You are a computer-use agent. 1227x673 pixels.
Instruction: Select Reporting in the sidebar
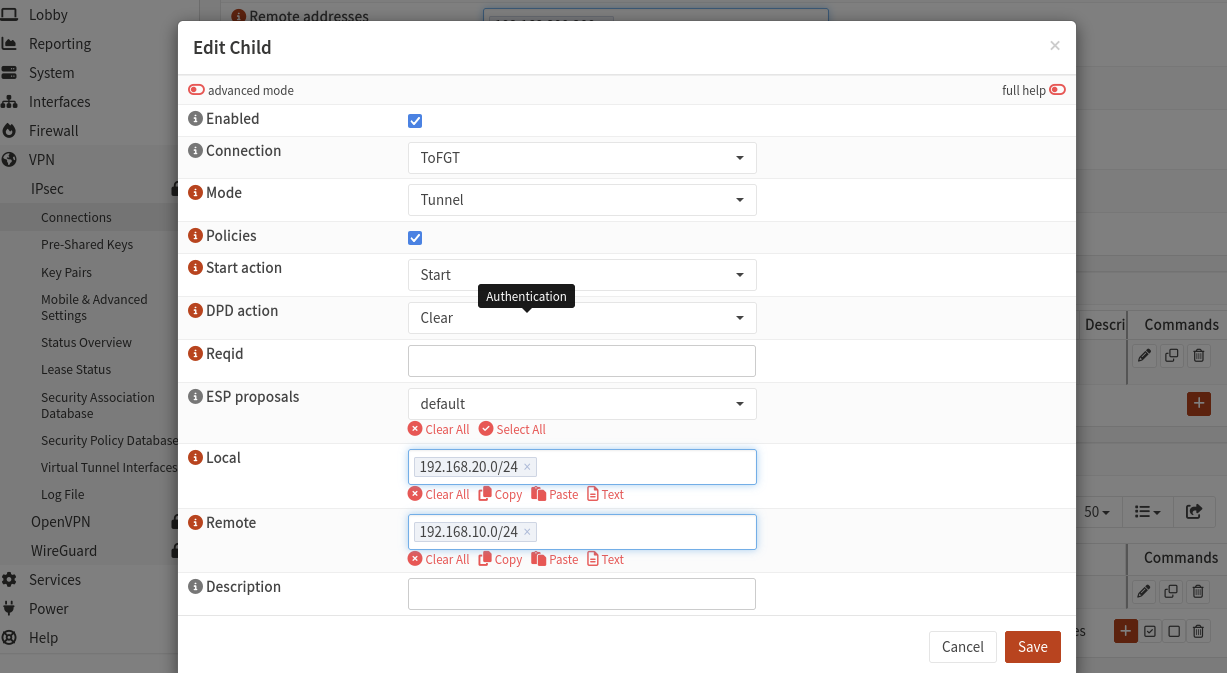point(60,44)
